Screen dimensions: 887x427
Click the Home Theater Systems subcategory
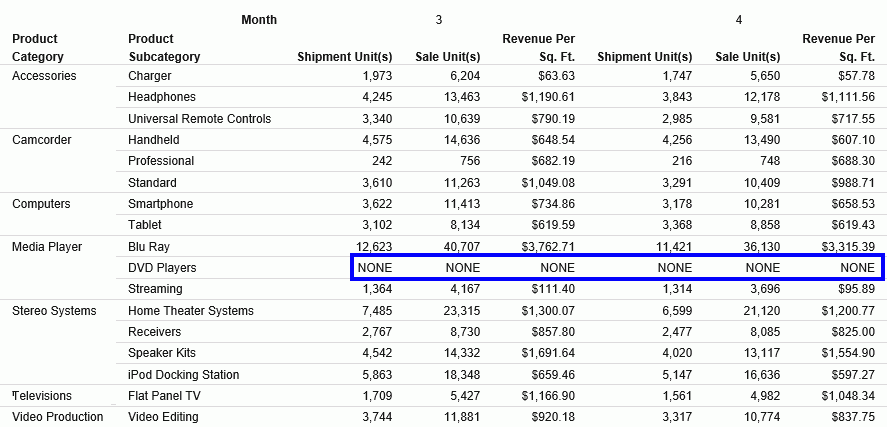[x=191, y=311]
